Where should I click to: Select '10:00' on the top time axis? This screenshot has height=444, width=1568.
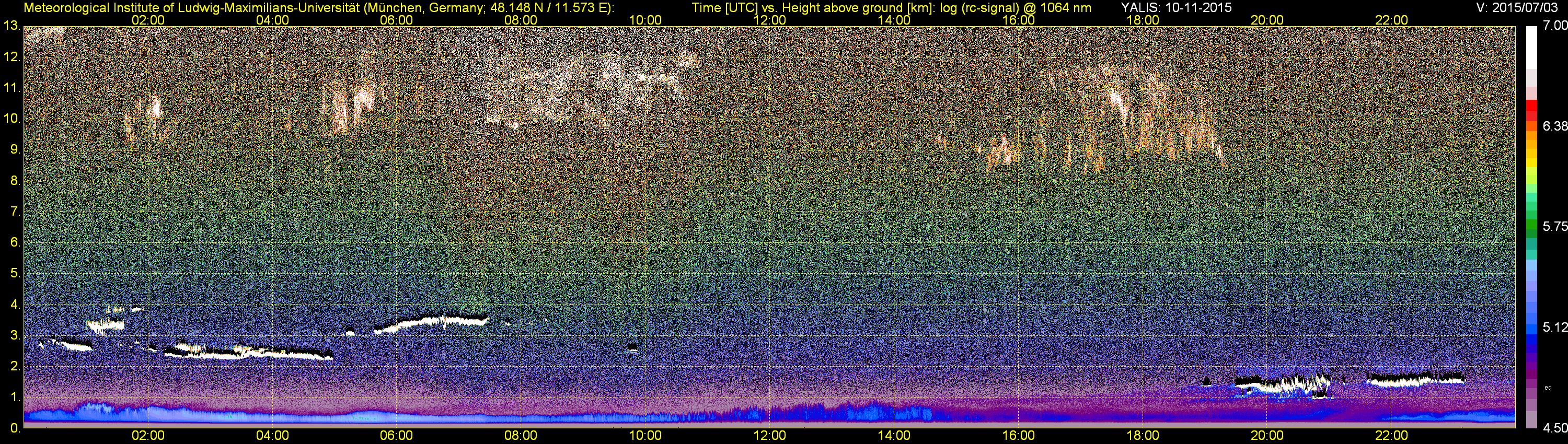pos(645,20)
